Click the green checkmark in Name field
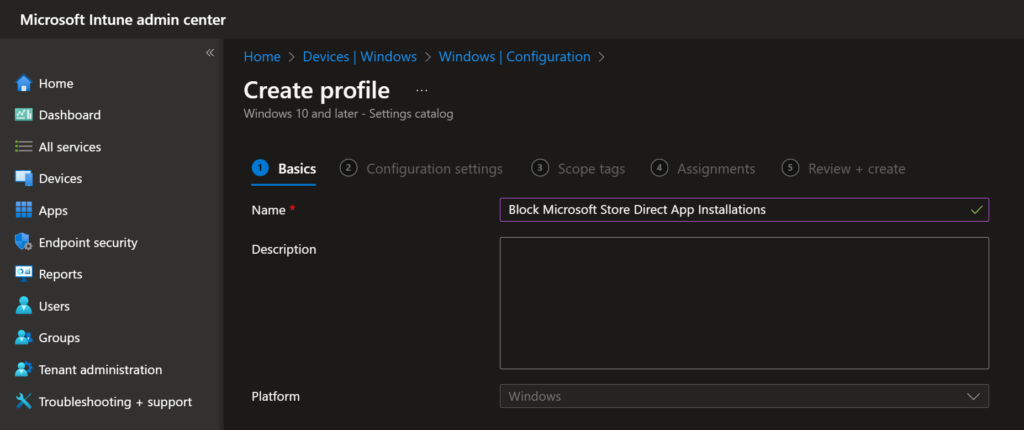Image resolution: width=1024 pixels, height=430 pixels. point(976,210)
